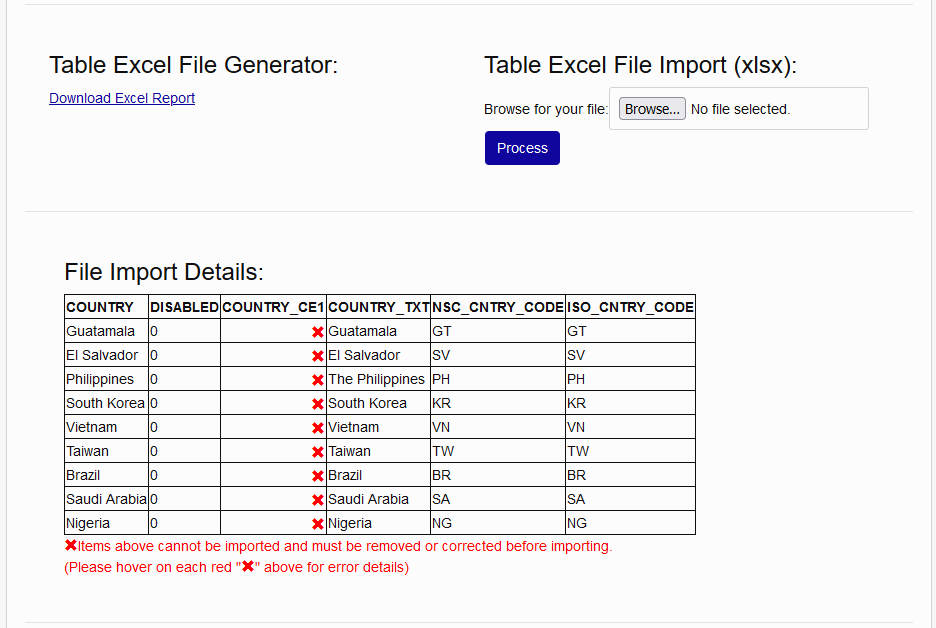Click the Browse button to pick a file
The width and height of the screenshot is (936, 628).
click(x=651, y=108)
